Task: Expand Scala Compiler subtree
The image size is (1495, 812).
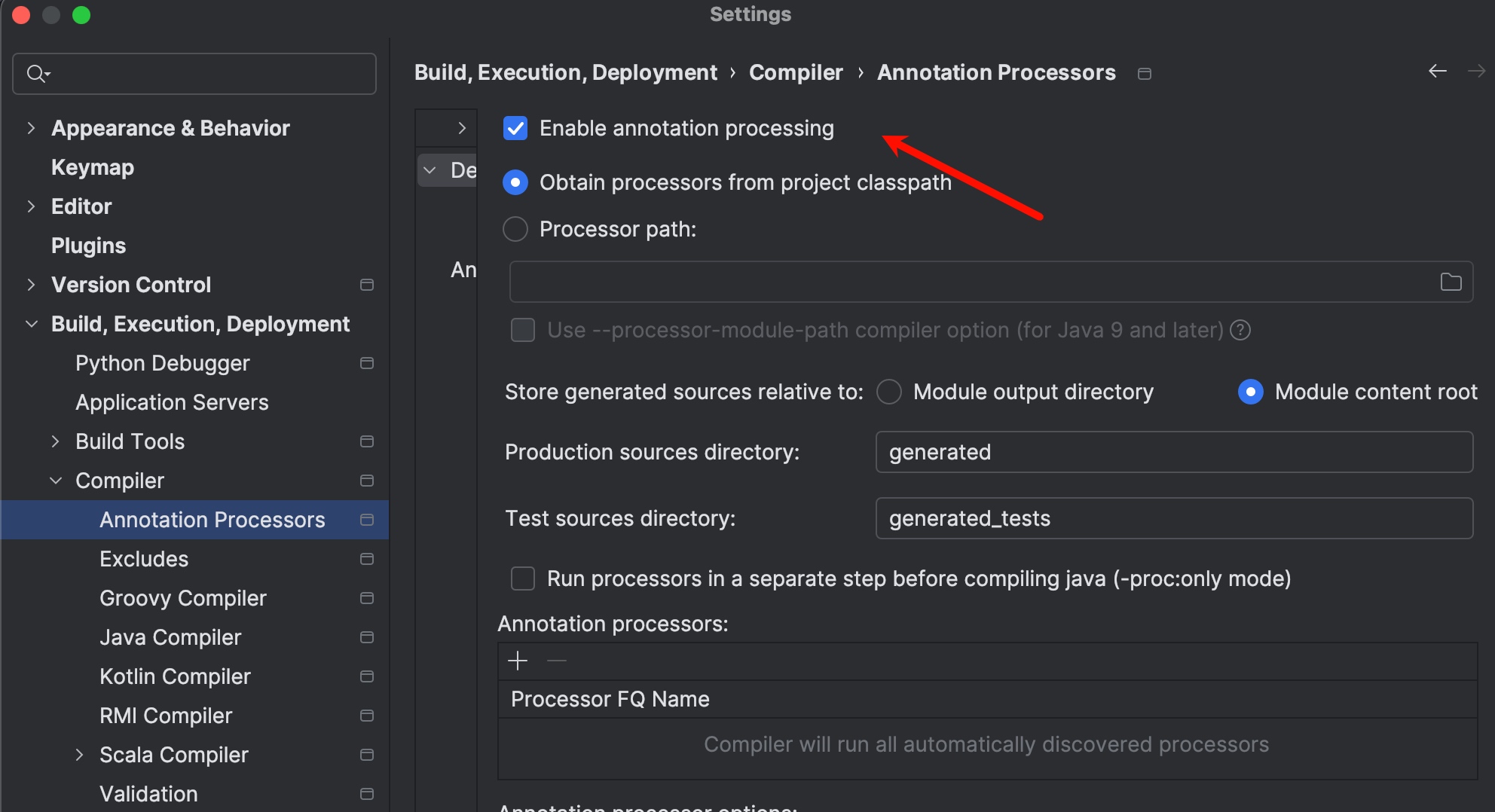Action: pos(80,755)
